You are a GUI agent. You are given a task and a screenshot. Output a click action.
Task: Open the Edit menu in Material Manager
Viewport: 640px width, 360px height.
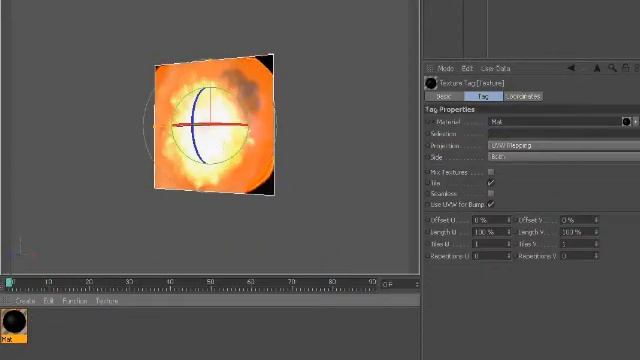49,301
